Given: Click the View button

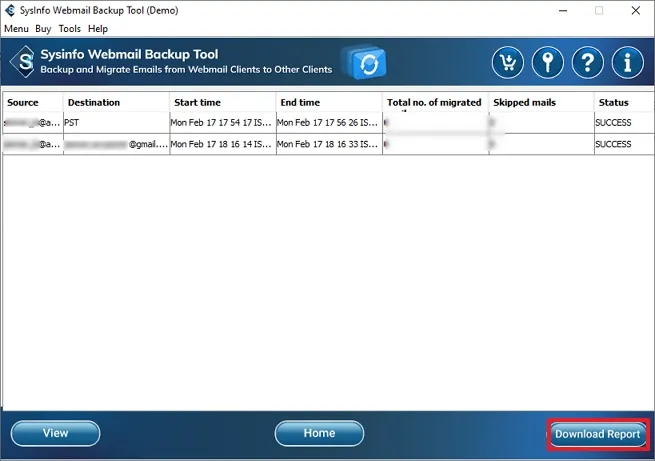Looking at the screenshot, I should click(56, 433).
